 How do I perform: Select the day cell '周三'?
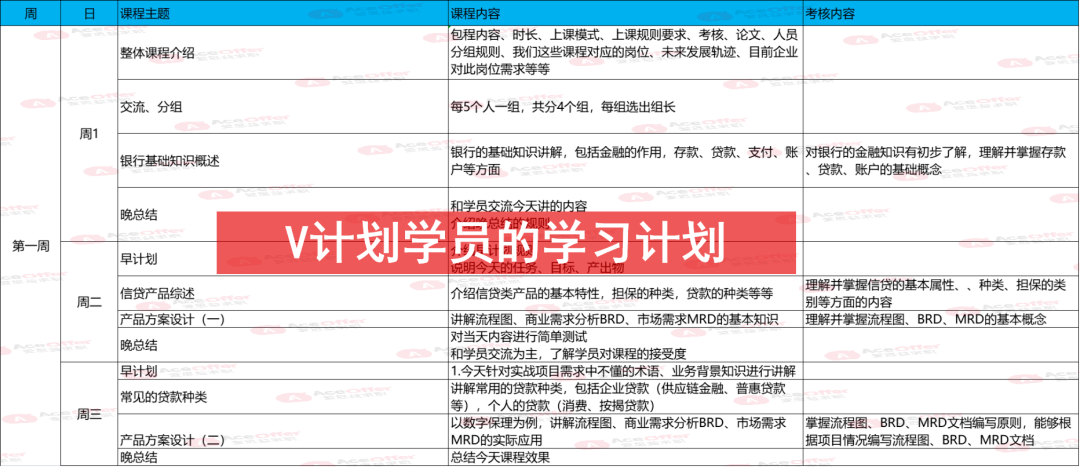point(89,413)
